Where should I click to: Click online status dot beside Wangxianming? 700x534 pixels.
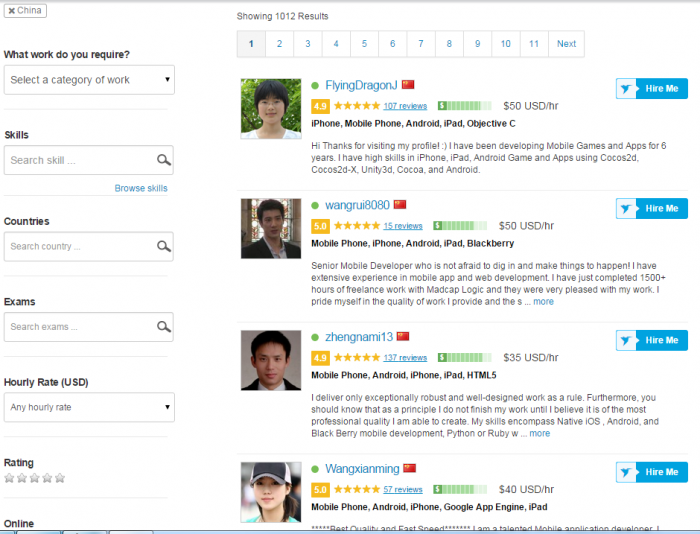tap(315, 469)
